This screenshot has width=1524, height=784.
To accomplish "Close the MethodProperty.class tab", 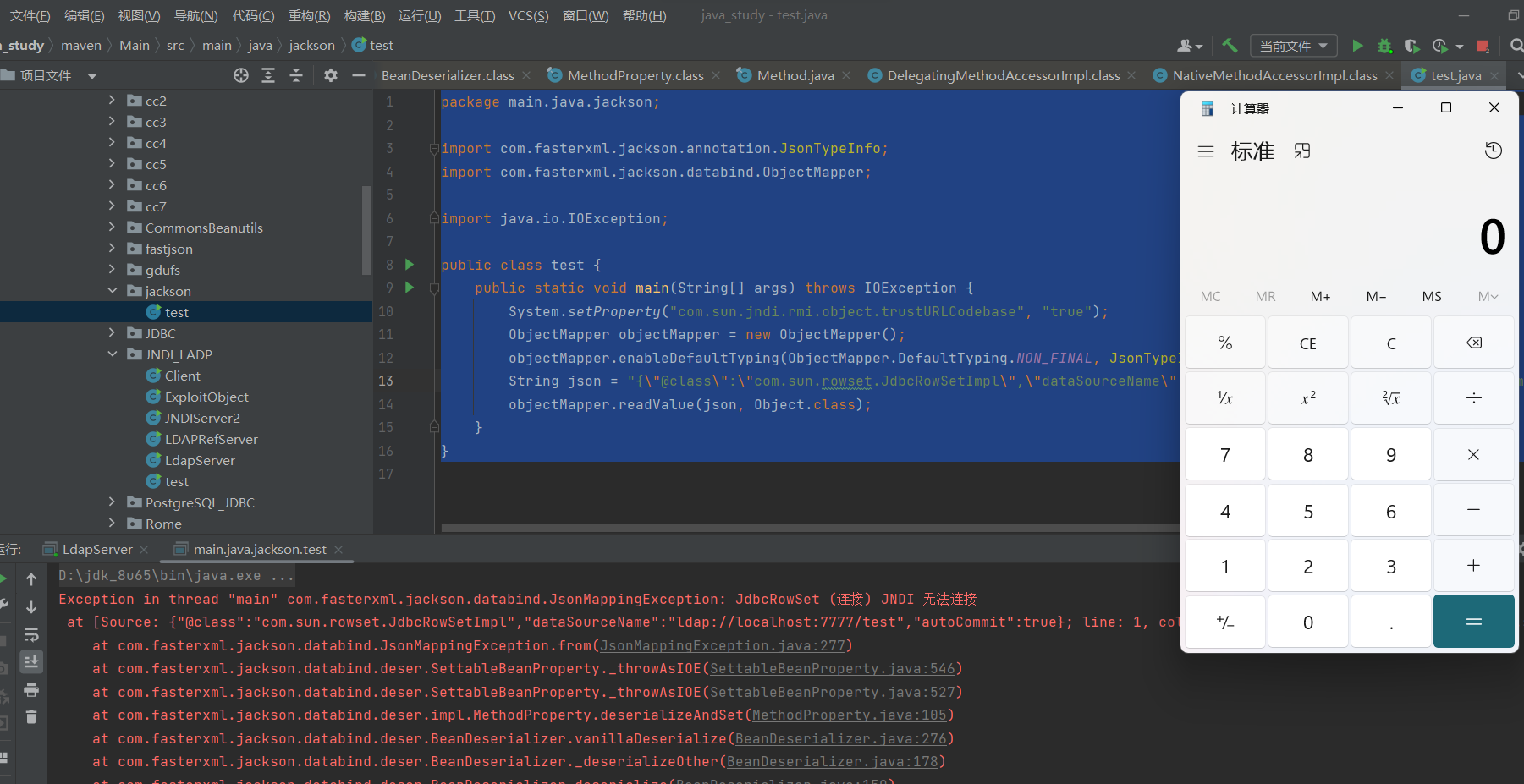I will pyautogui.click(x=716, y=75).
